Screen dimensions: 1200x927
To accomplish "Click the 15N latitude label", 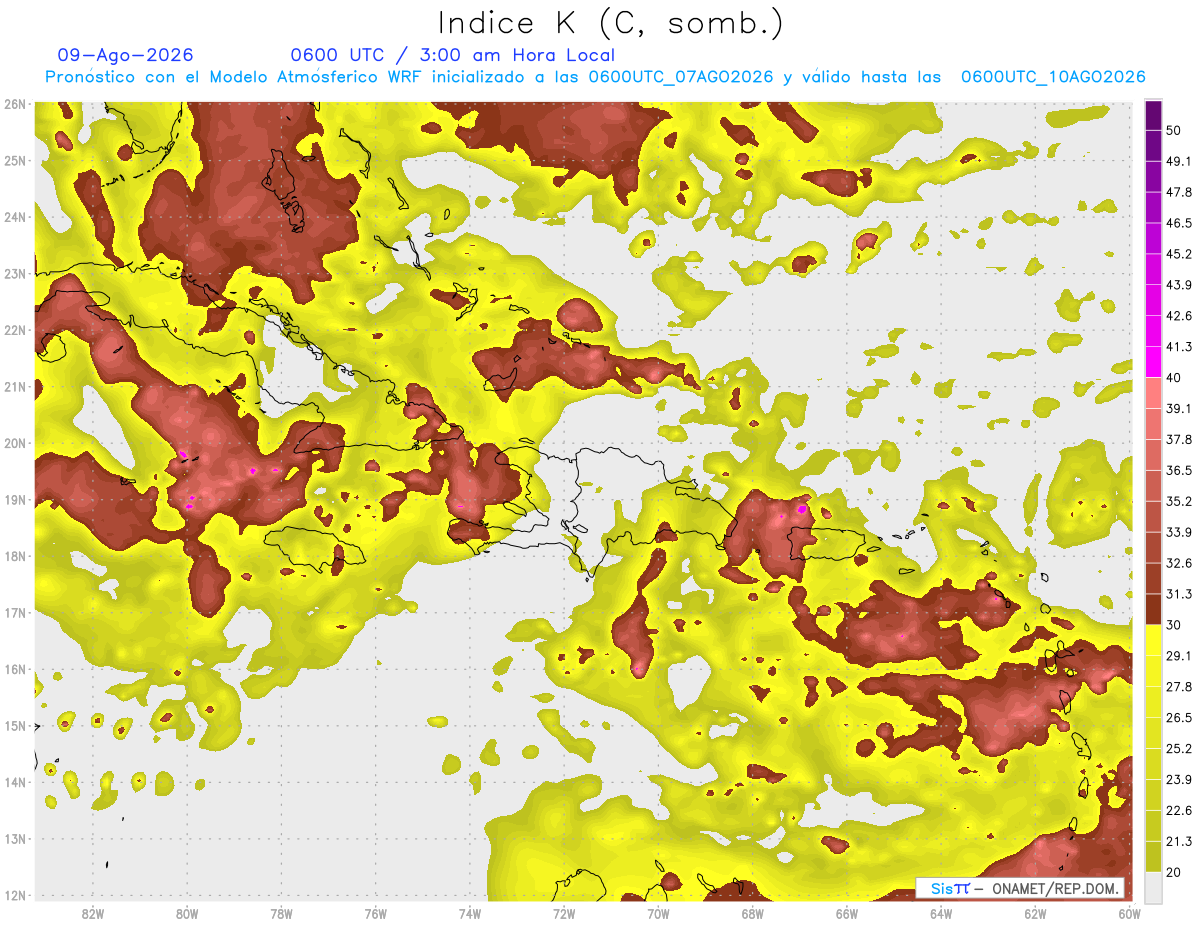I will [15, 725].
